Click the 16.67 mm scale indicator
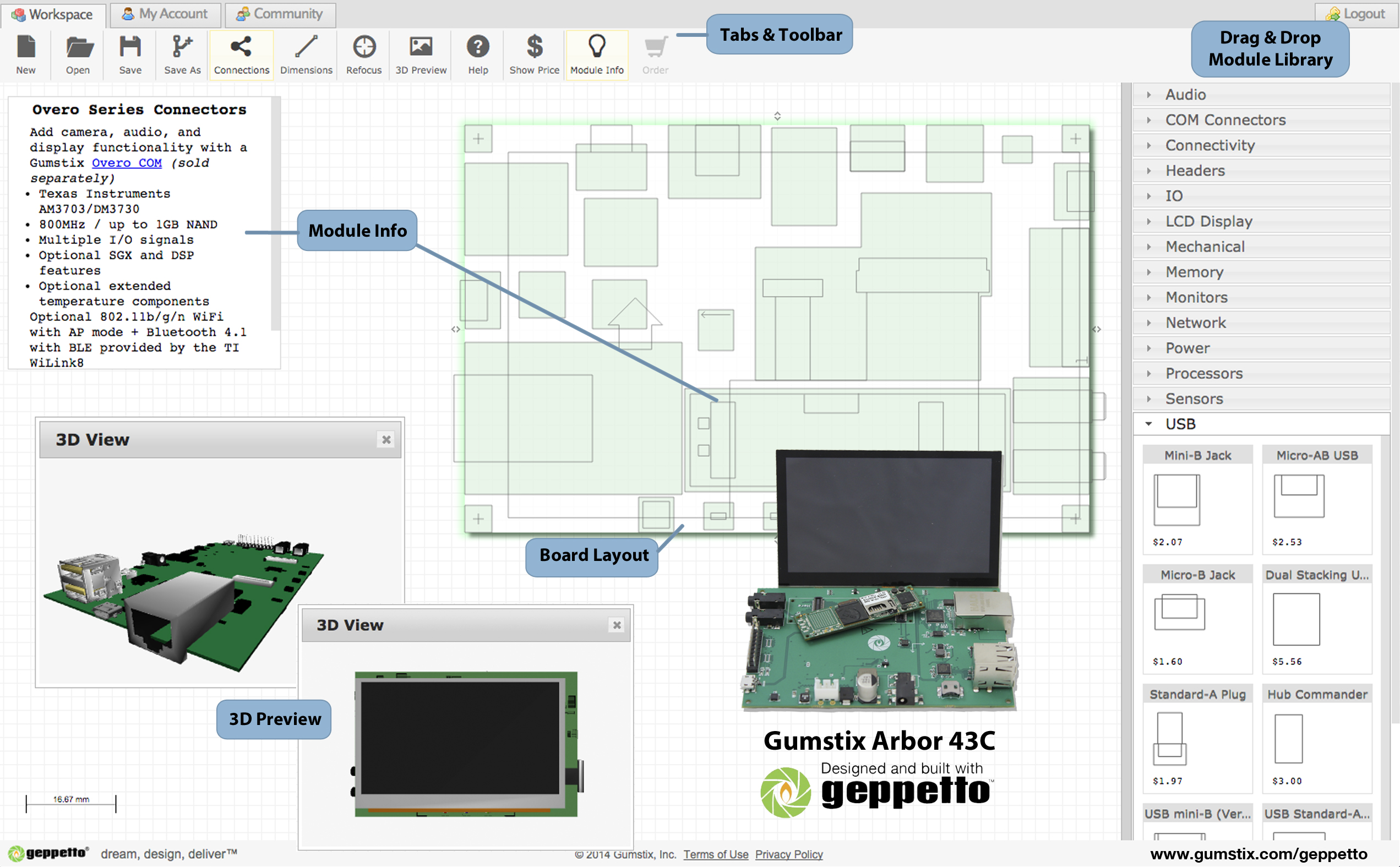 pyautogui.click(x=71, y=803)
